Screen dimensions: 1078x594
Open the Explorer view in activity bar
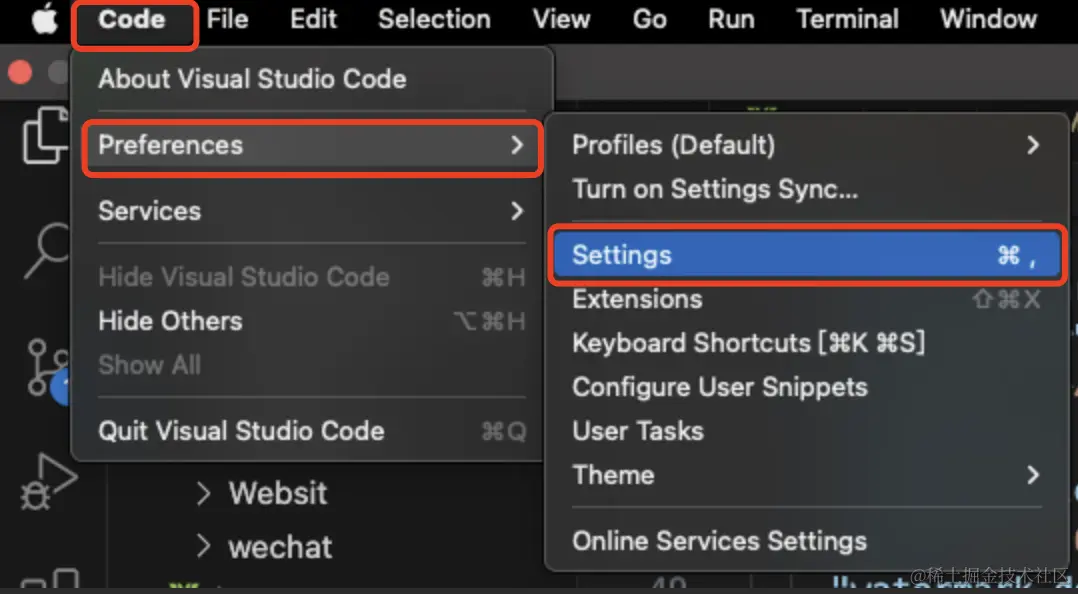(45, 135)
